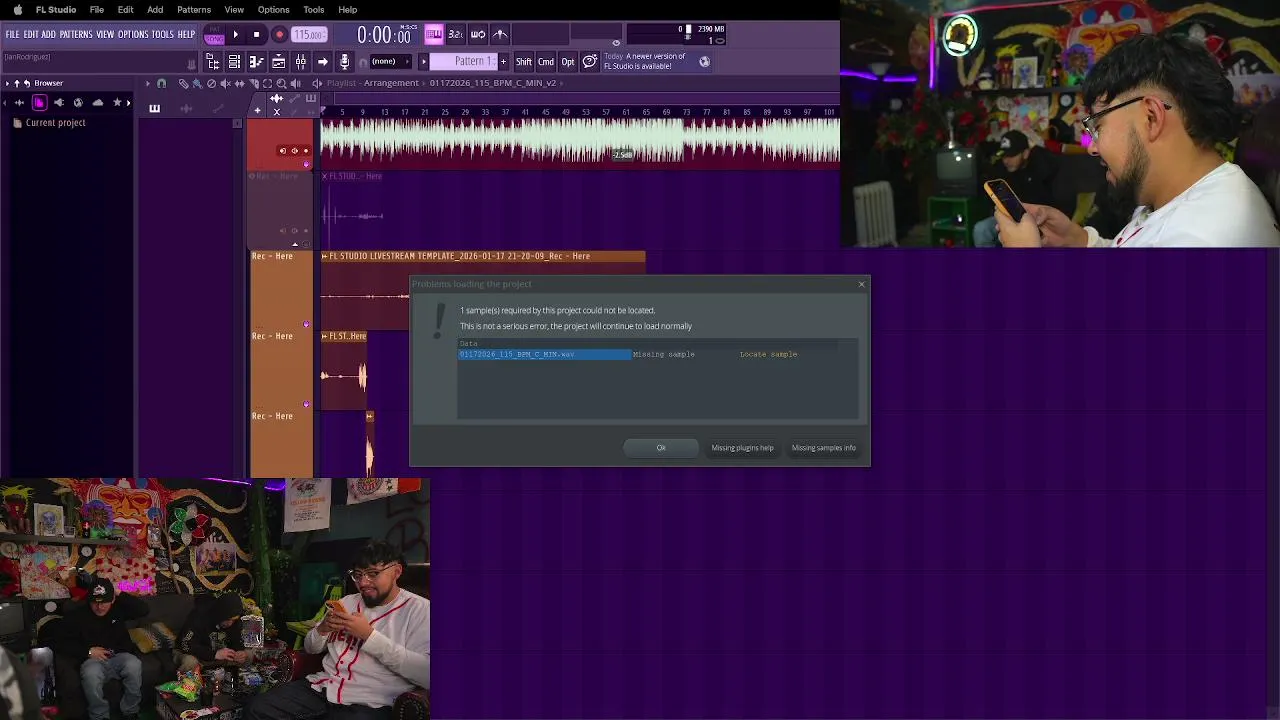Open the (none) mixer track dropdown
Screen dimensions: 1280x720
(391, 61)
